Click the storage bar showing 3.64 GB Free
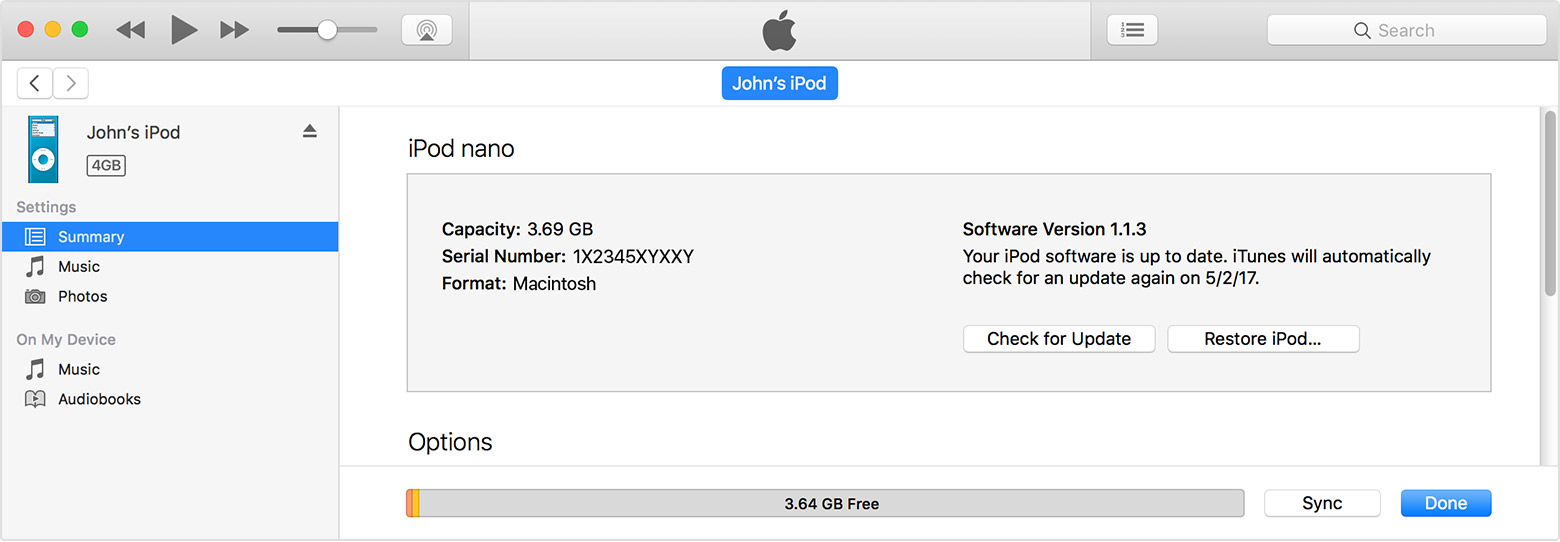Viewport: 1560px width, 542px height. pos(825,503)
